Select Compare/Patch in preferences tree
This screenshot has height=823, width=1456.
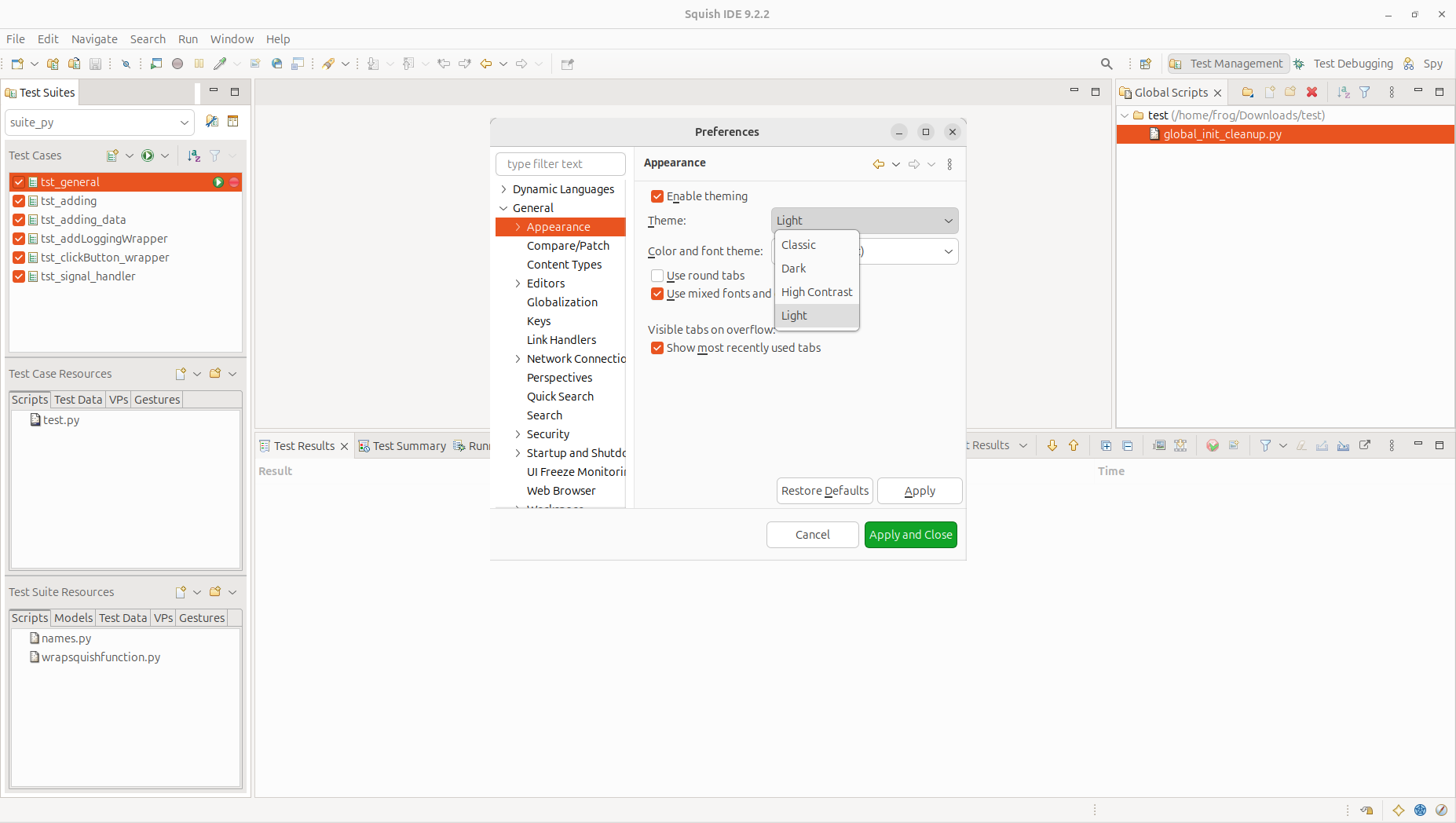point(568,246)
